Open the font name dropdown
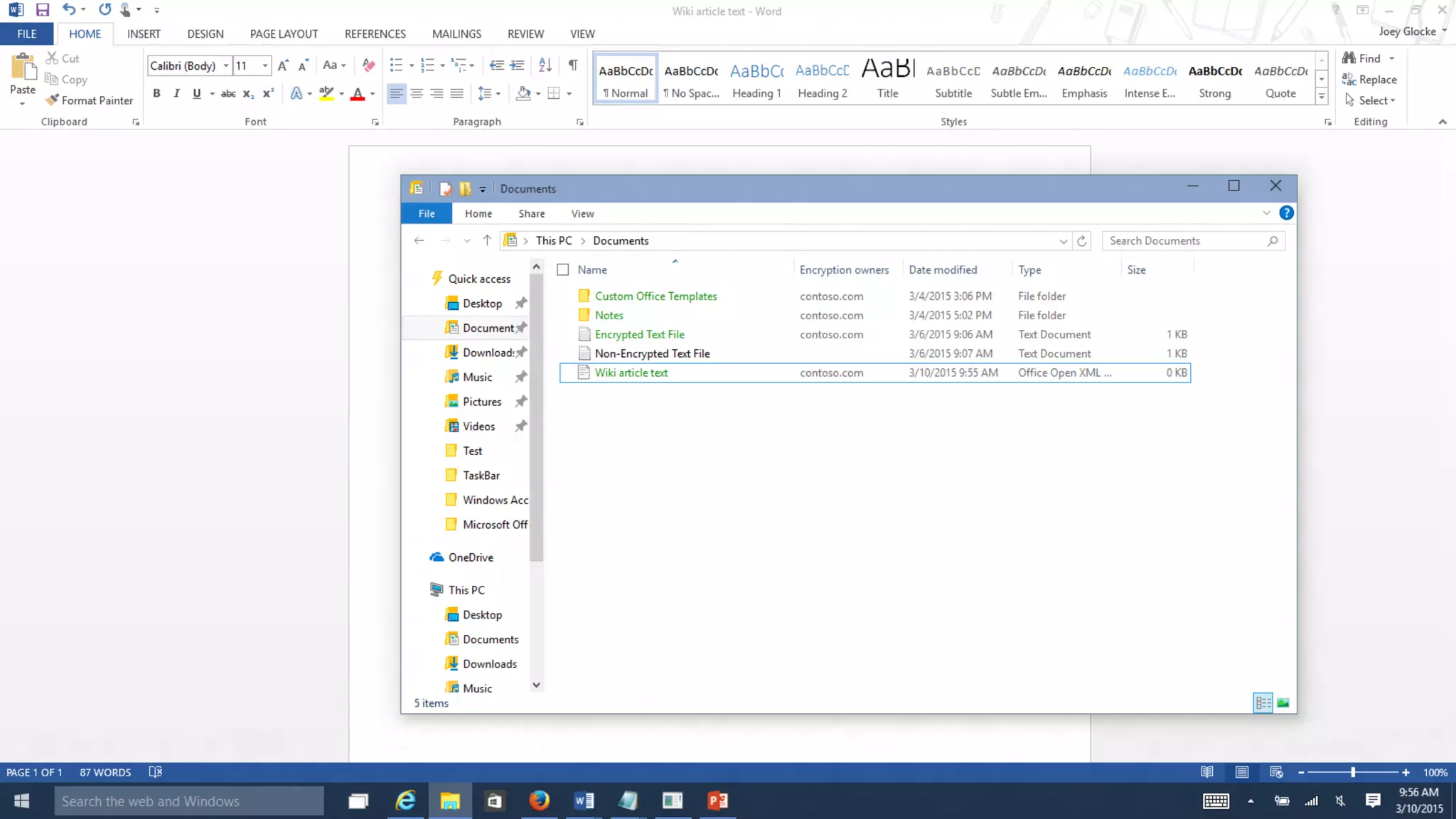Viewport: 1456px width, 819px height. [x=226, y=65]
